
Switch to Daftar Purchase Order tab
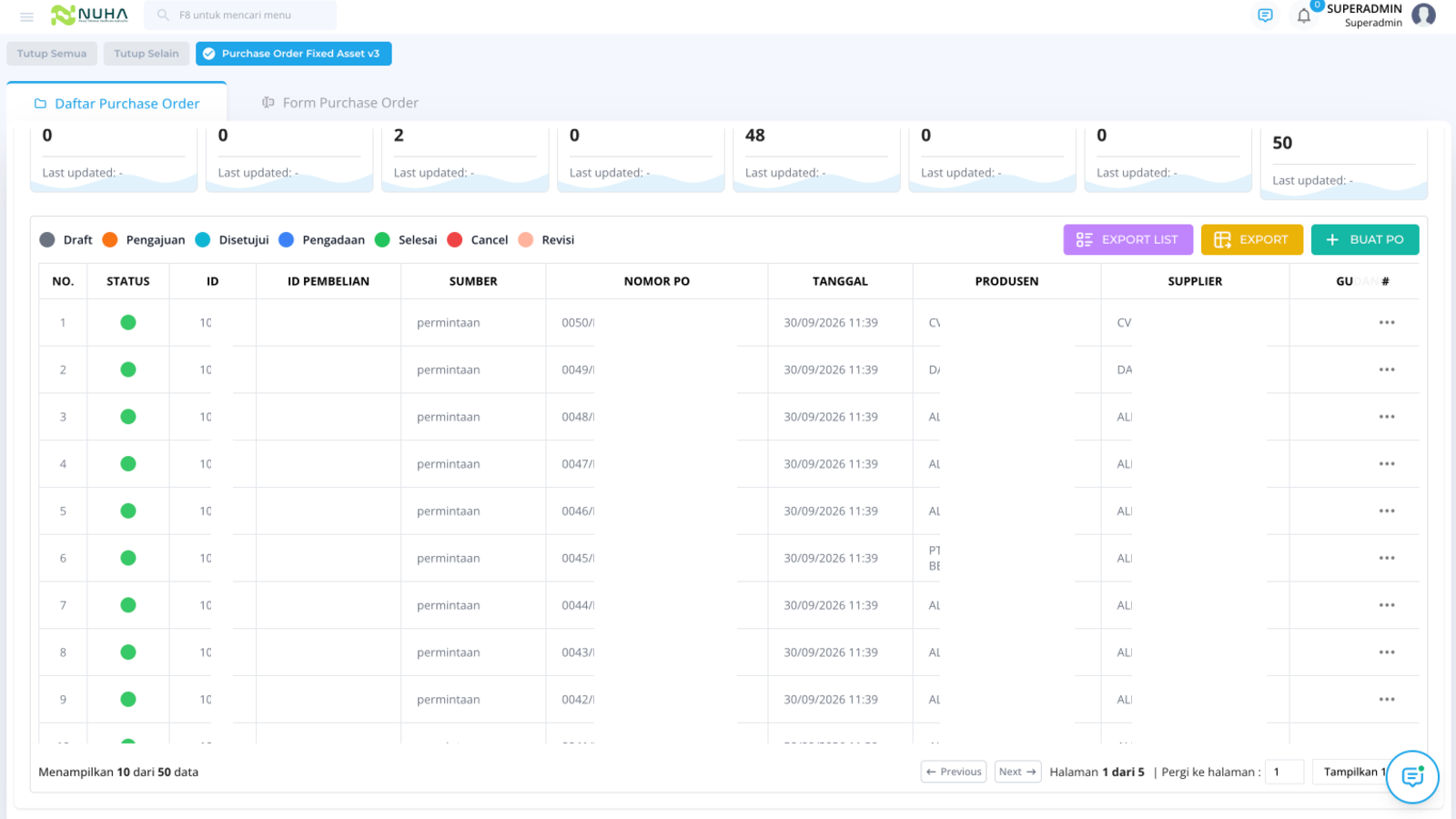[x=116, y=104]
